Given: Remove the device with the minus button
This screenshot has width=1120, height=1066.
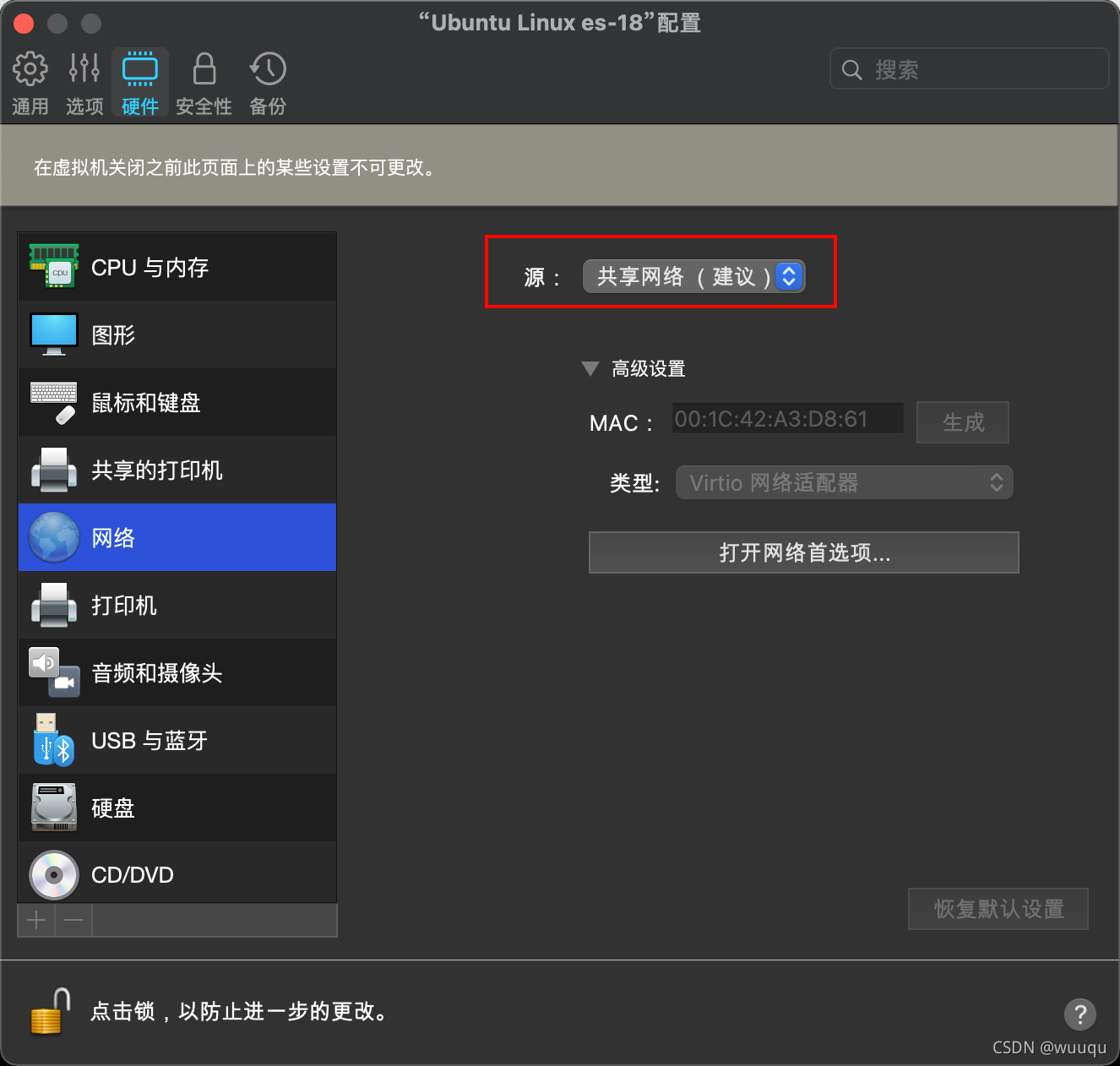Looking at the screenshot, I should pyautogui.click(x=73, y=920).
